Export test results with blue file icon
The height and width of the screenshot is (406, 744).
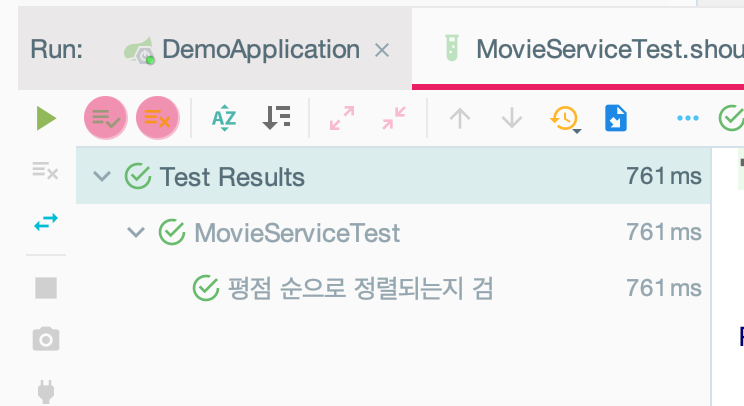click(x=616, y=118)
